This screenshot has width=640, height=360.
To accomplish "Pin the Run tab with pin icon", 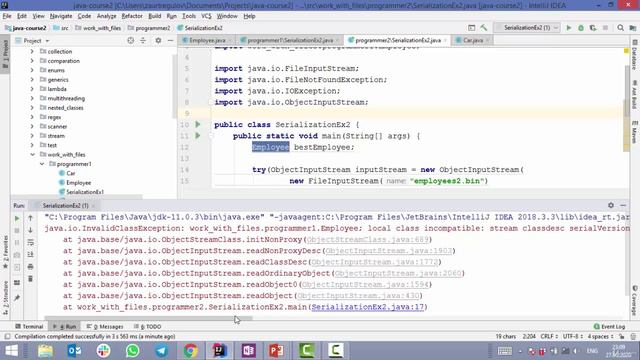I will 17,298.
